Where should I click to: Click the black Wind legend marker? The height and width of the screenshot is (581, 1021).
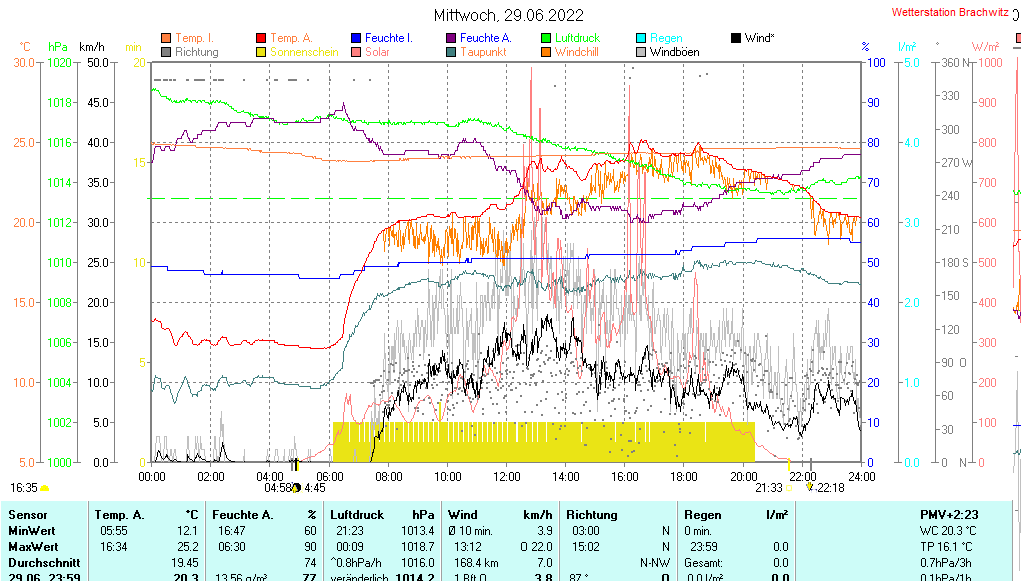pyautogui.click(x=736, y=38)
